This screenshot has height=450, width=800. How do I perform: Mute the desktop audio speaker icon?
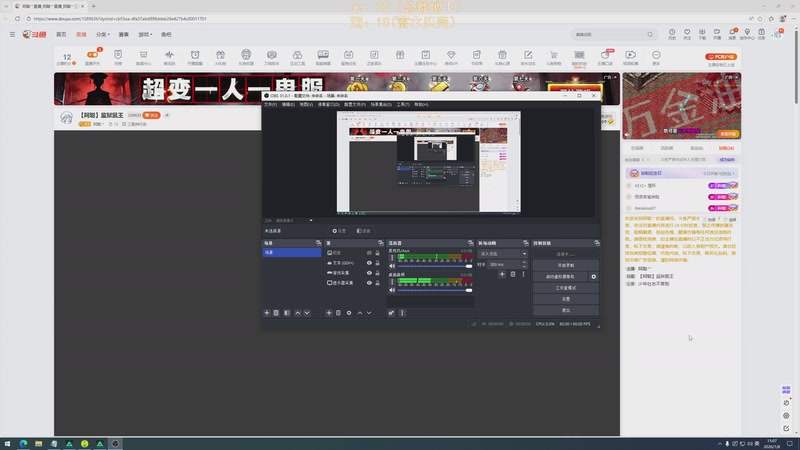(x=392, y=290)
